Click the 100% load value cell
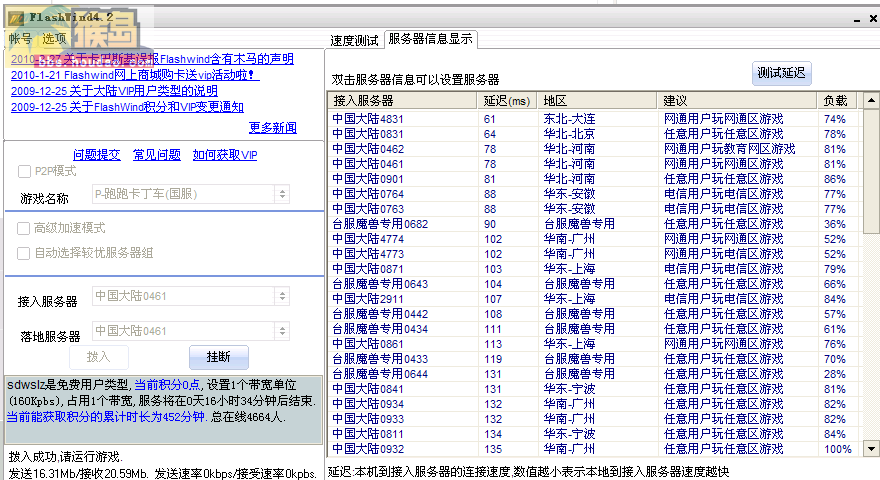The width and height of the screenshot is (880, 480). (838, 449)
